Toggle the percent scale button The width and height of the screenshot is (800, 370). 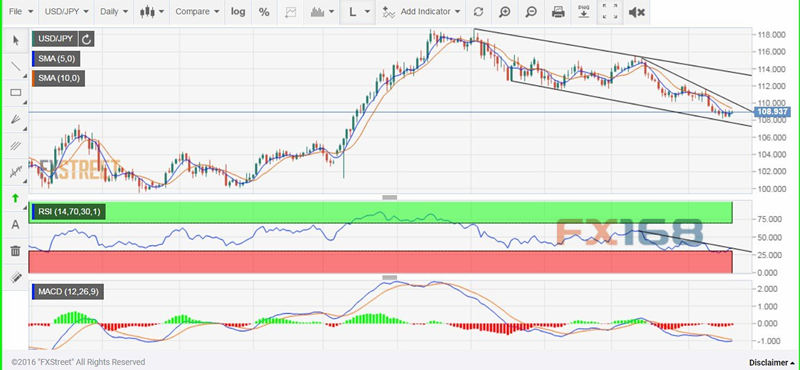(x=264, y=12)
